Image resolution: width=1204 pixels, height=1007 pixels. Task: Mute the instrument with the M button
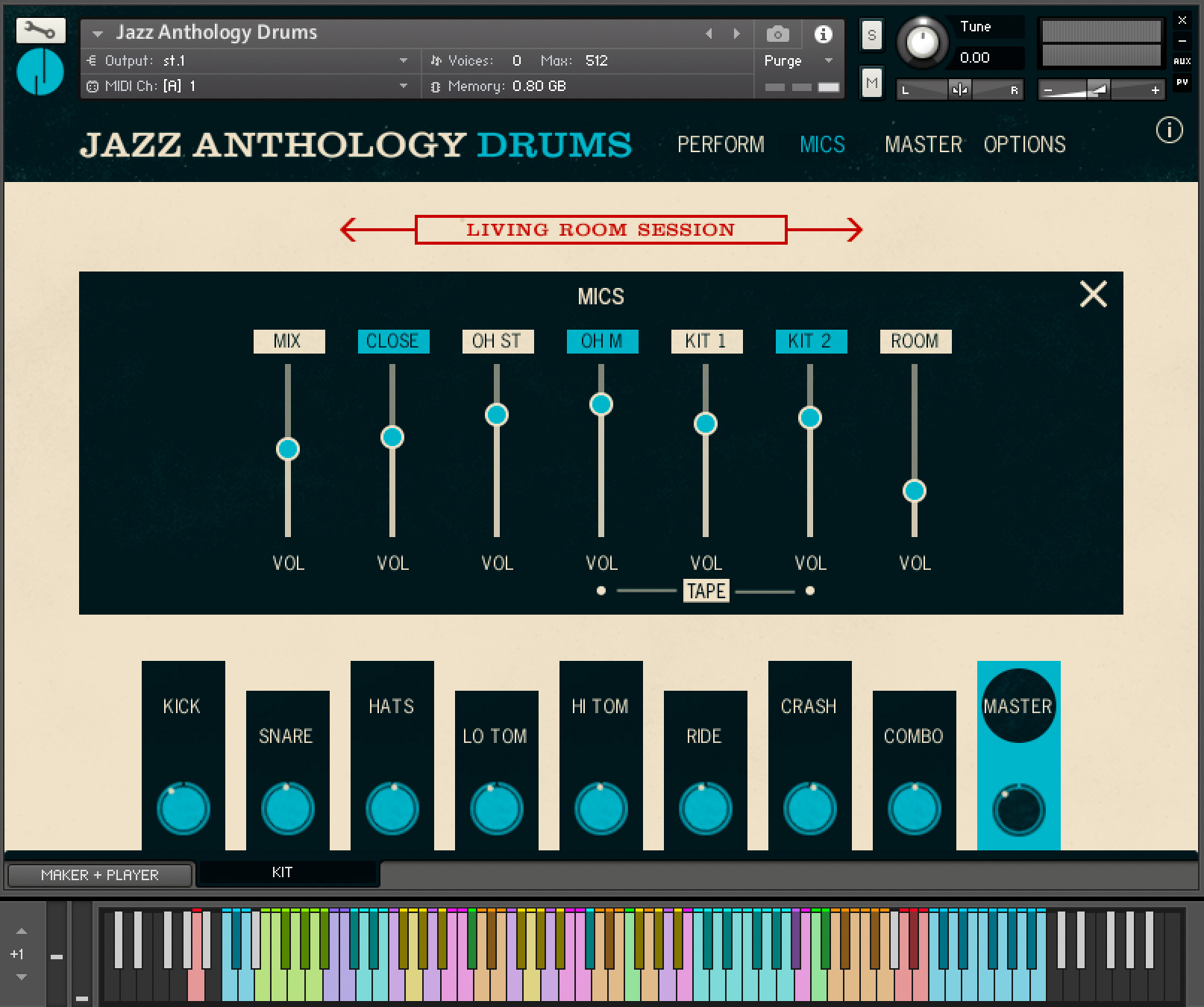click(871, 82)
